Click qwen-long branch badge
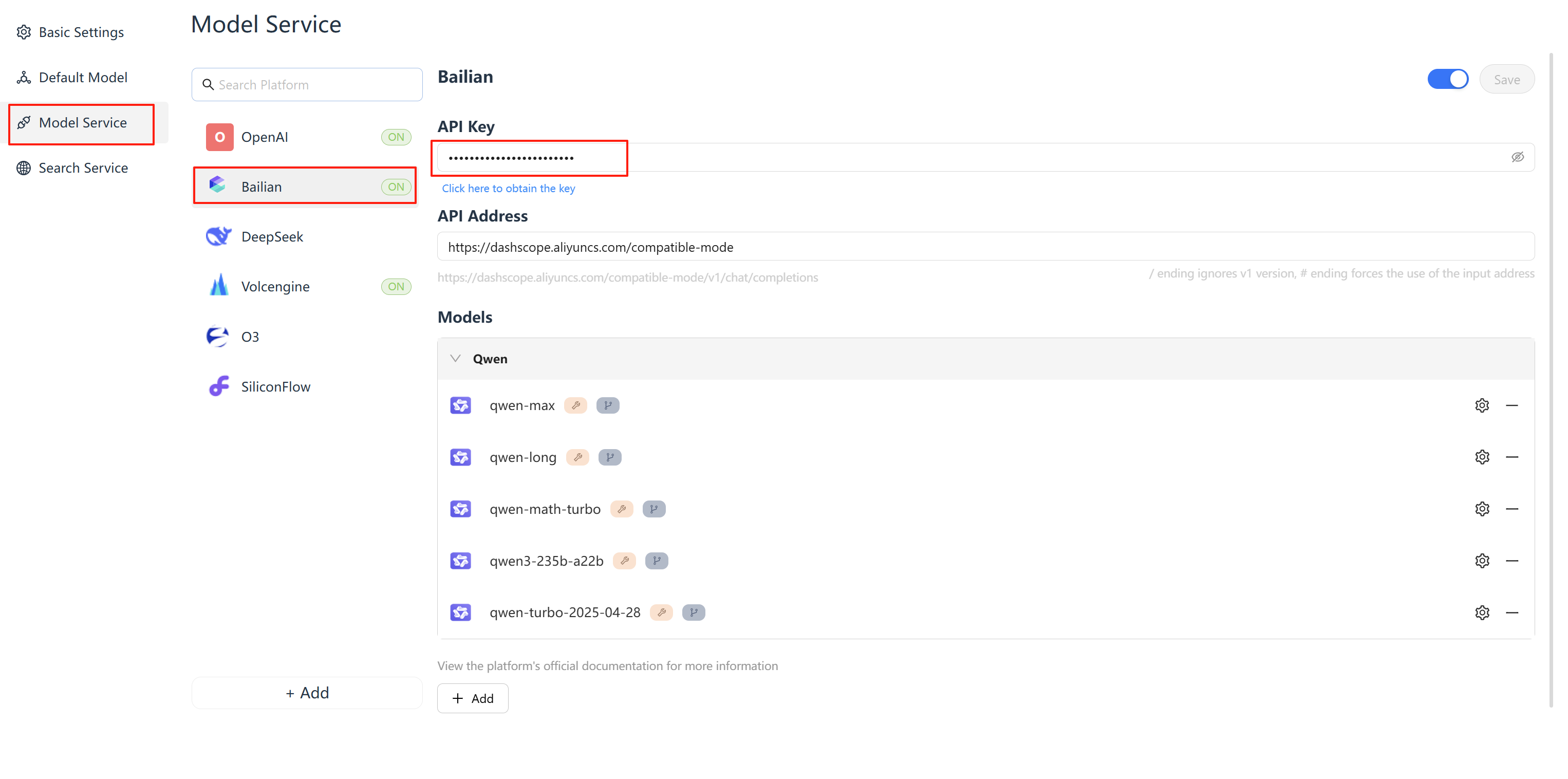Screen dimensions: 1568x779 pos(609,457)
